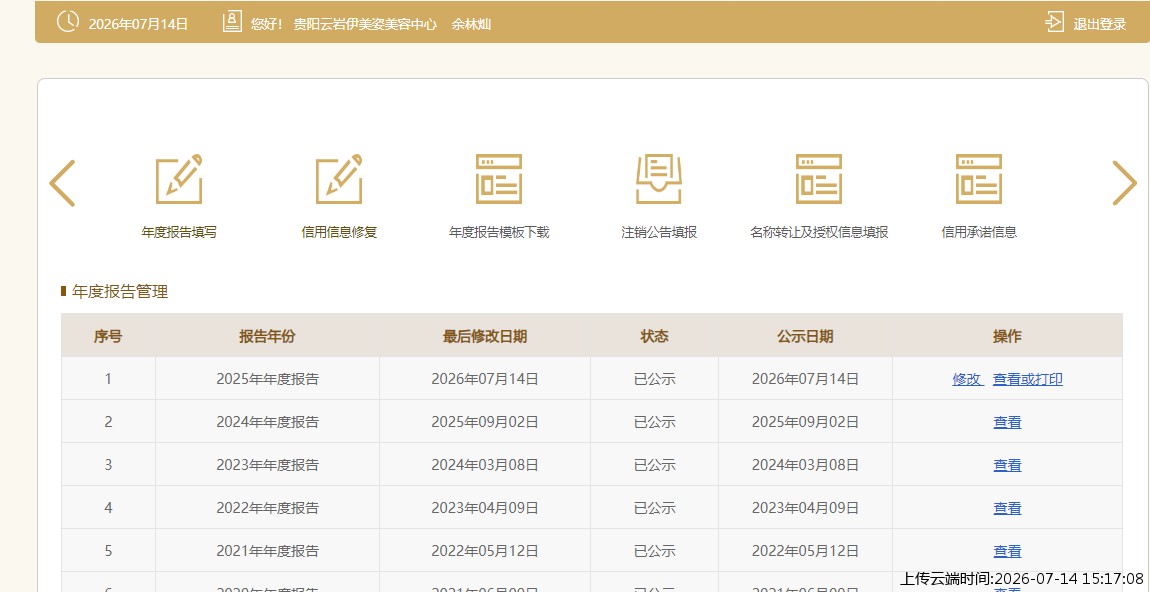The height and width of the screenshot is (592, 1150).
Task: Open the 信用承诺信息 icon
Action: pos(979,179)
